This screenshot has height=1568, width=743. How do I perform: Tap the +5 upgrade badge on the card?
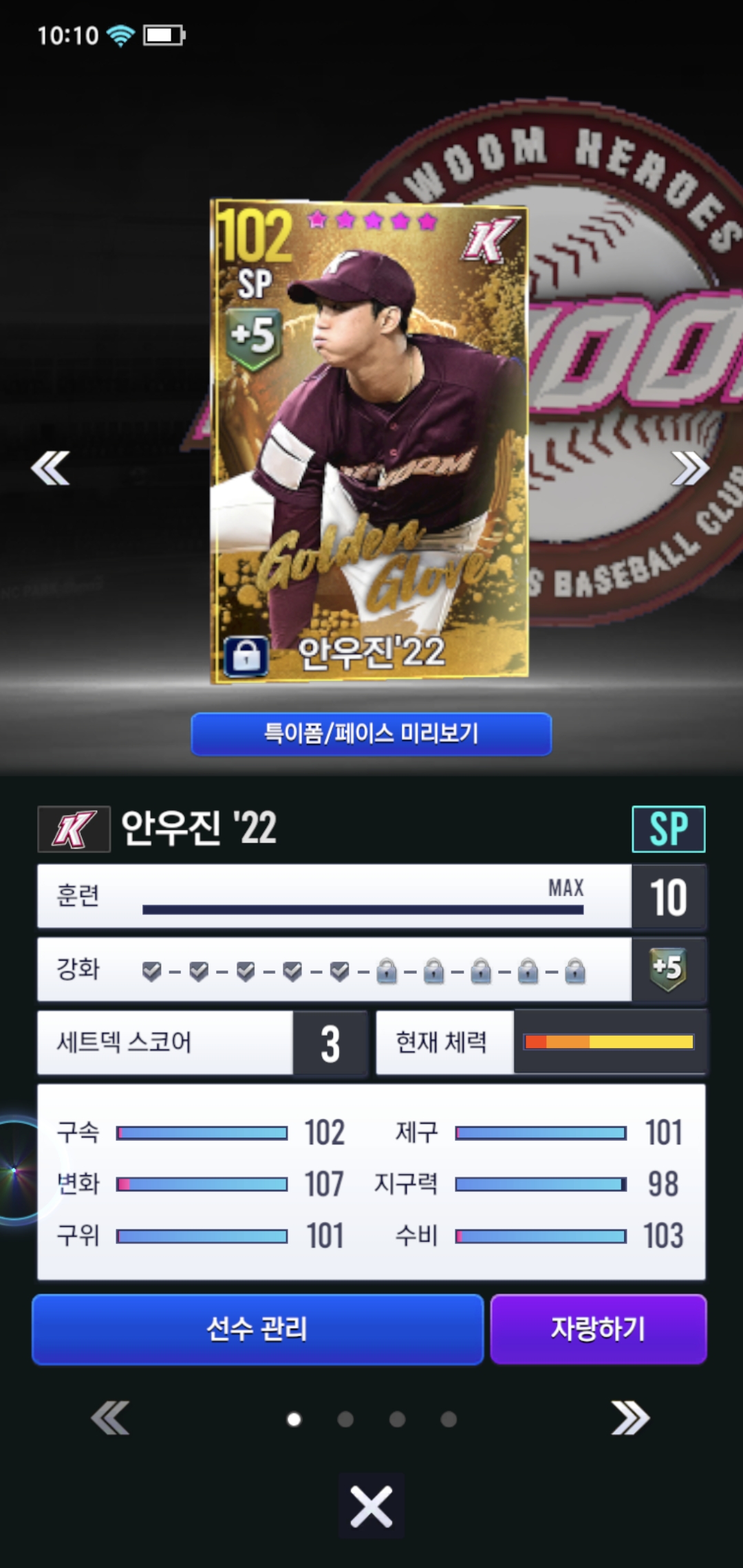pyautogui.click(x=255, y=337)
